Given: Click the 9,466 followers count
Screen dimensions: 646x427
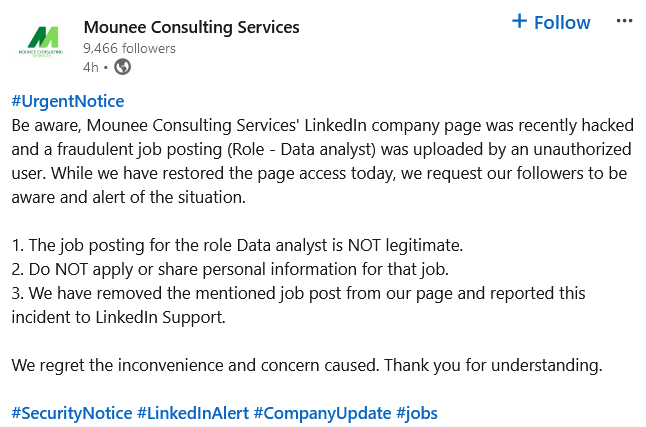Looking at the screenshot, I should (x=129, y=48).
